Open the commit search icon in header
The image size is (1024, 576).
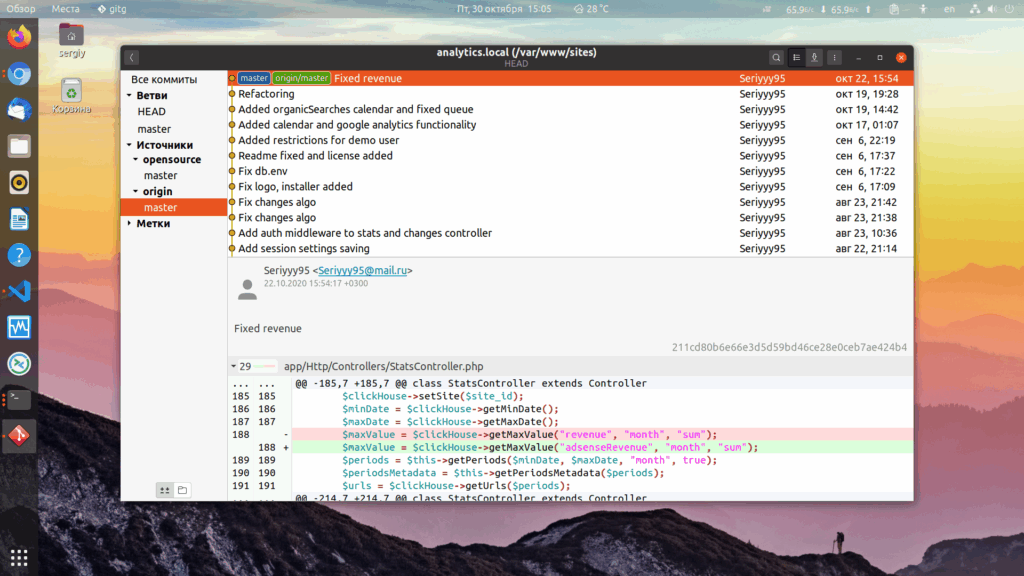point(776,57)
